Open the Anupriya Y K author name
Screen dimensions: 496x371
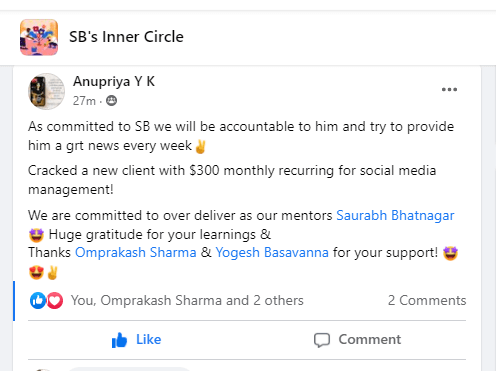(114, 81)
